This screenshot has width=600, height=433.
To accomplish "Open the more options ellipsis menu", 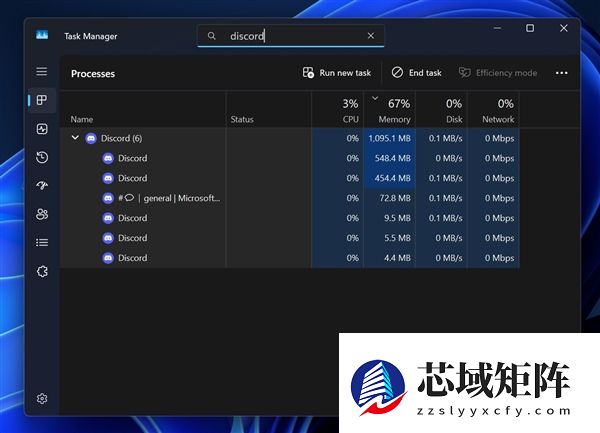I will (561, 73).
